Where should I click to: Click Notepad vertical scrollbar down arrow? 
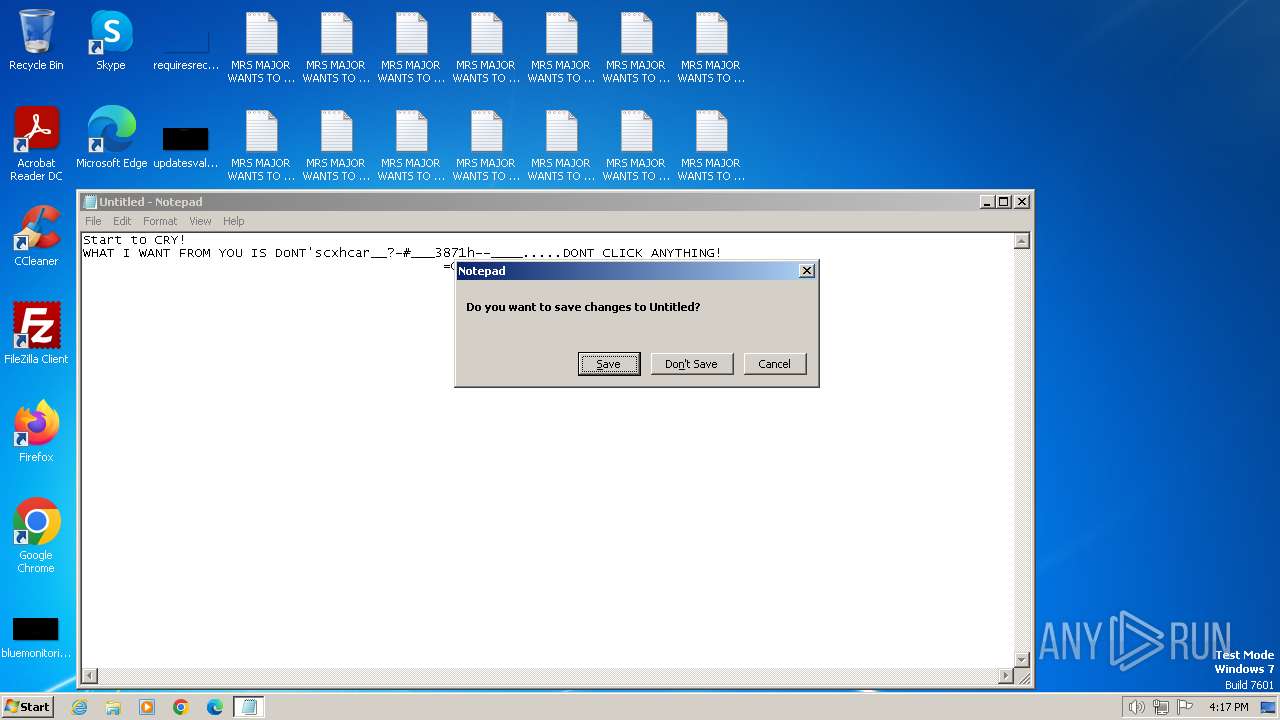click(1022, 659)
